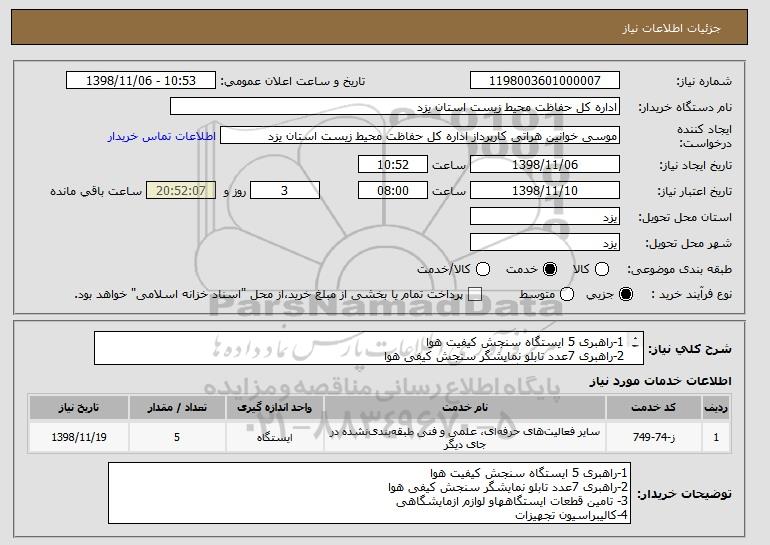Click the شماره نیاز field 1198003601000007
Screen dimensions: 770x545
point(545,81)
